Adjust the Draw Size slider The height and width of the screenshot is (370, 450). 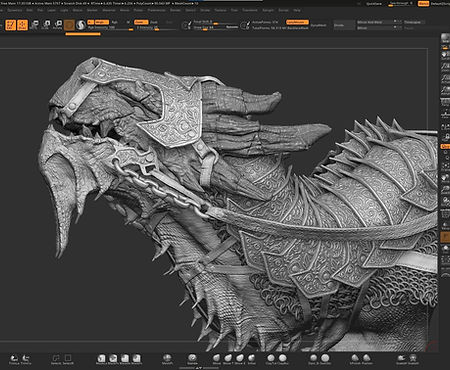coord(209,28)
